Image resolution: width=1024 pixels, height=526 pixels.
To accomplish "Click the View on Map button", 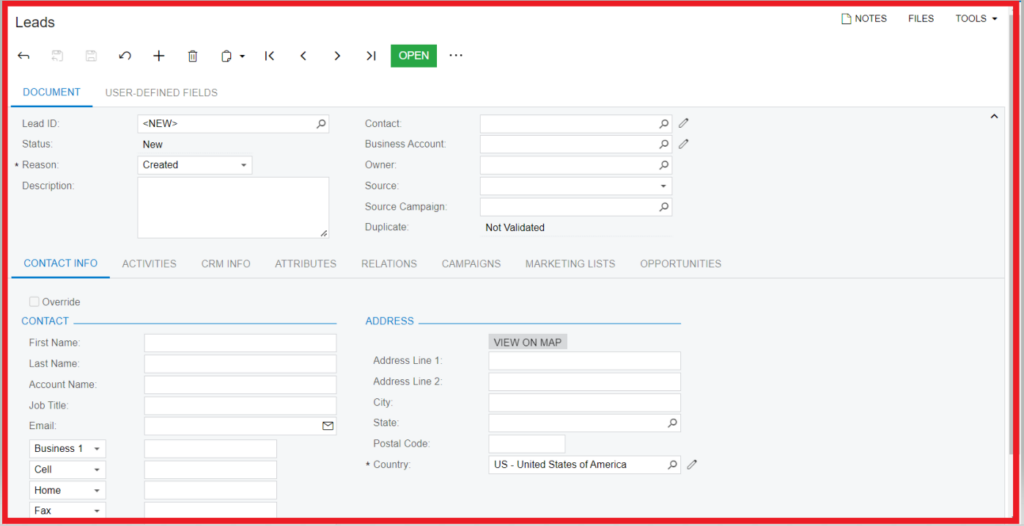I will tap(528, 342).
